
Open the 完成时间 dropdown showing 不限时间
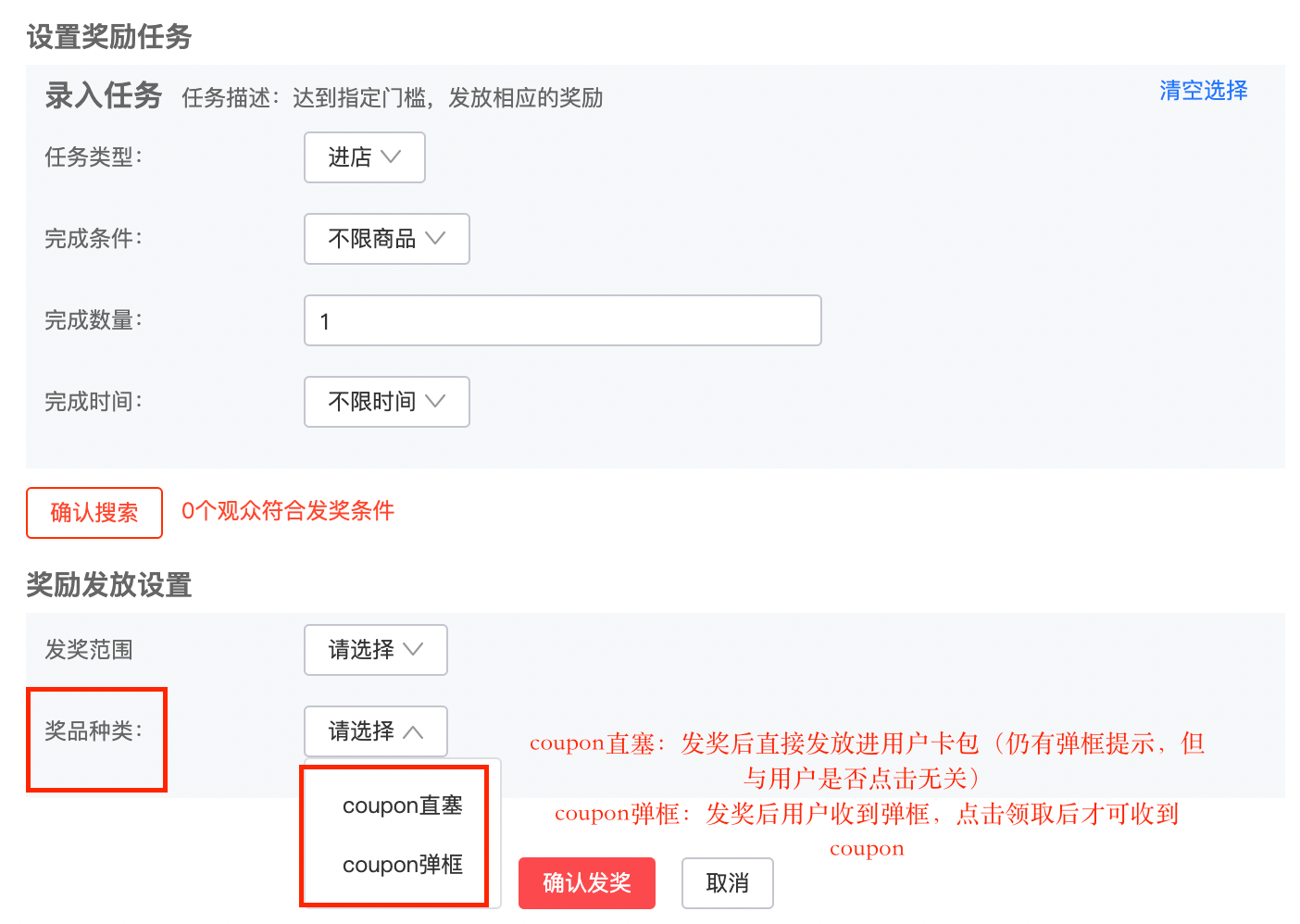pos(387,402)
